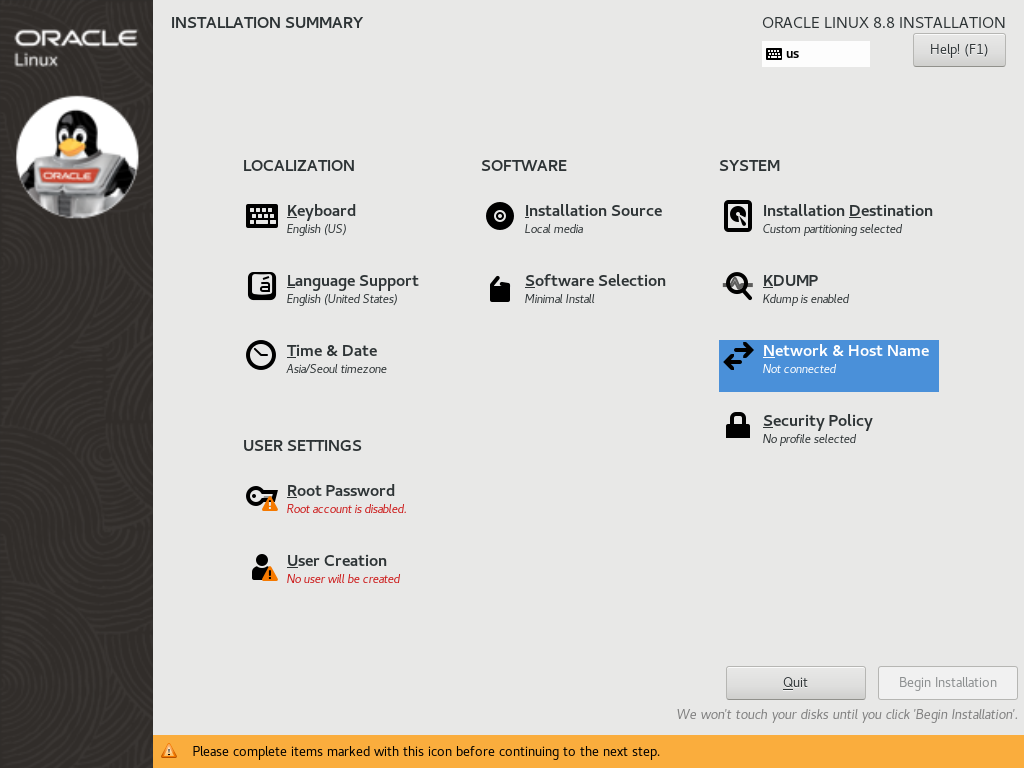Click the User Creation person icon
This screenshot has width=1024, height=768.
coord(261,566)
